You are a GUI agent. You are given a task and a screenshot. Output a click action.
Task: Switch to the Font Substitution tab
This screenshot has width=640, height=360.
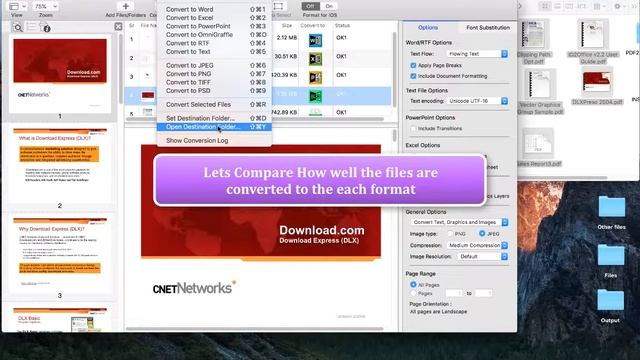click(x=488, y=27)
